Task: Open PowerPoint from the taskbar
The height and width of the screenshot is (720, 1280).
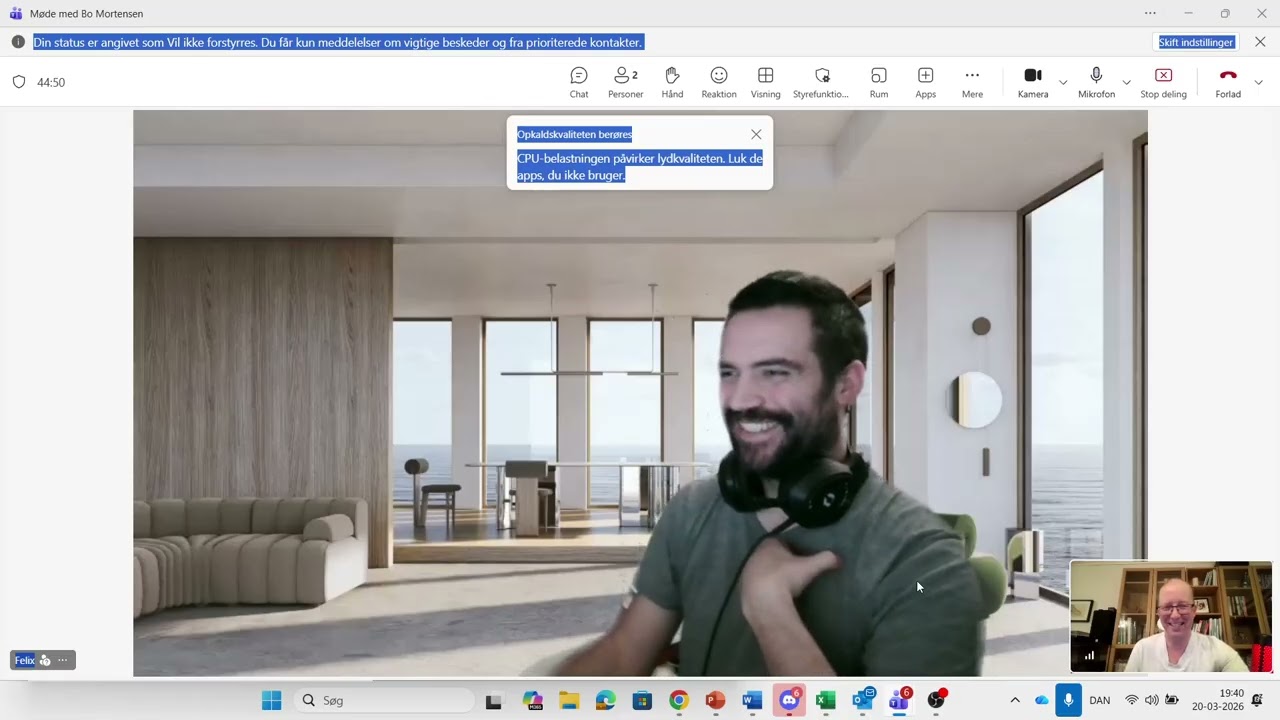Action: [715, 700]
